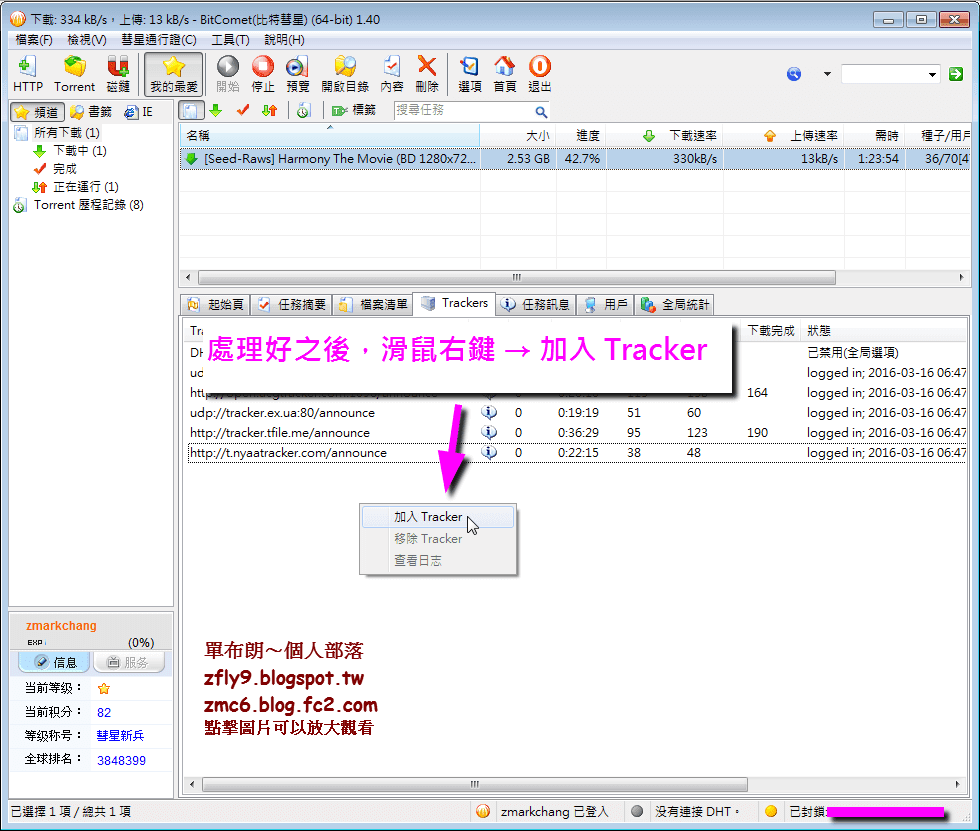Screen dimensions: 980x831
Task: Toggle the 我的最愛 favorites star button
Action: 174,74
